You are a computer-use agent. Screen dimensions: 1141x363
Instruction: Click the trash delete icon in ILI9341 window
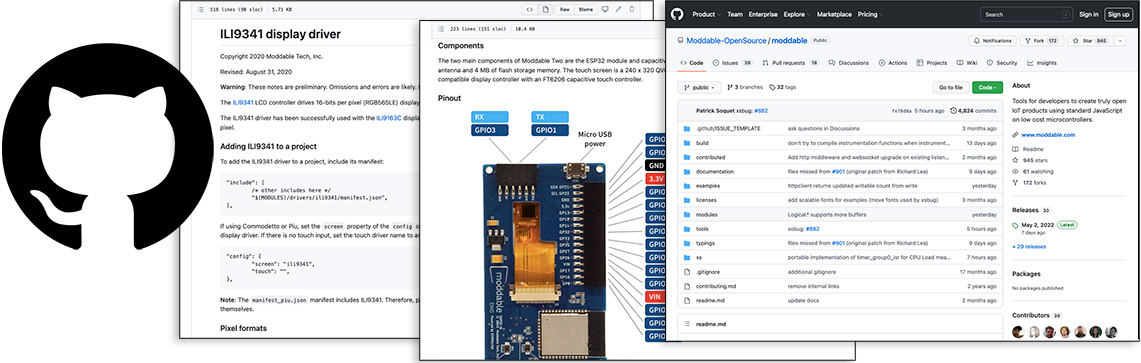632,9
